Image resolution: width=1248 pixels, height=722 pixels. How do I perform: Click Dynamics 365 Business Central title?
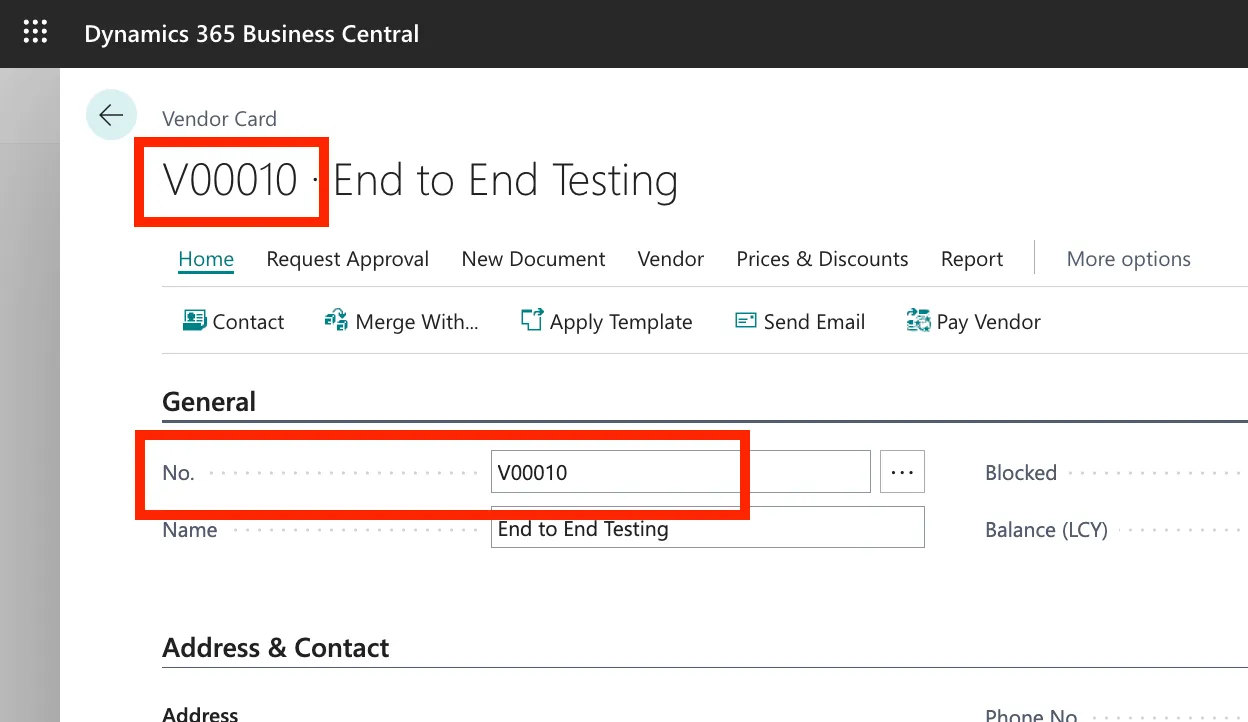(x=251, y=34)
